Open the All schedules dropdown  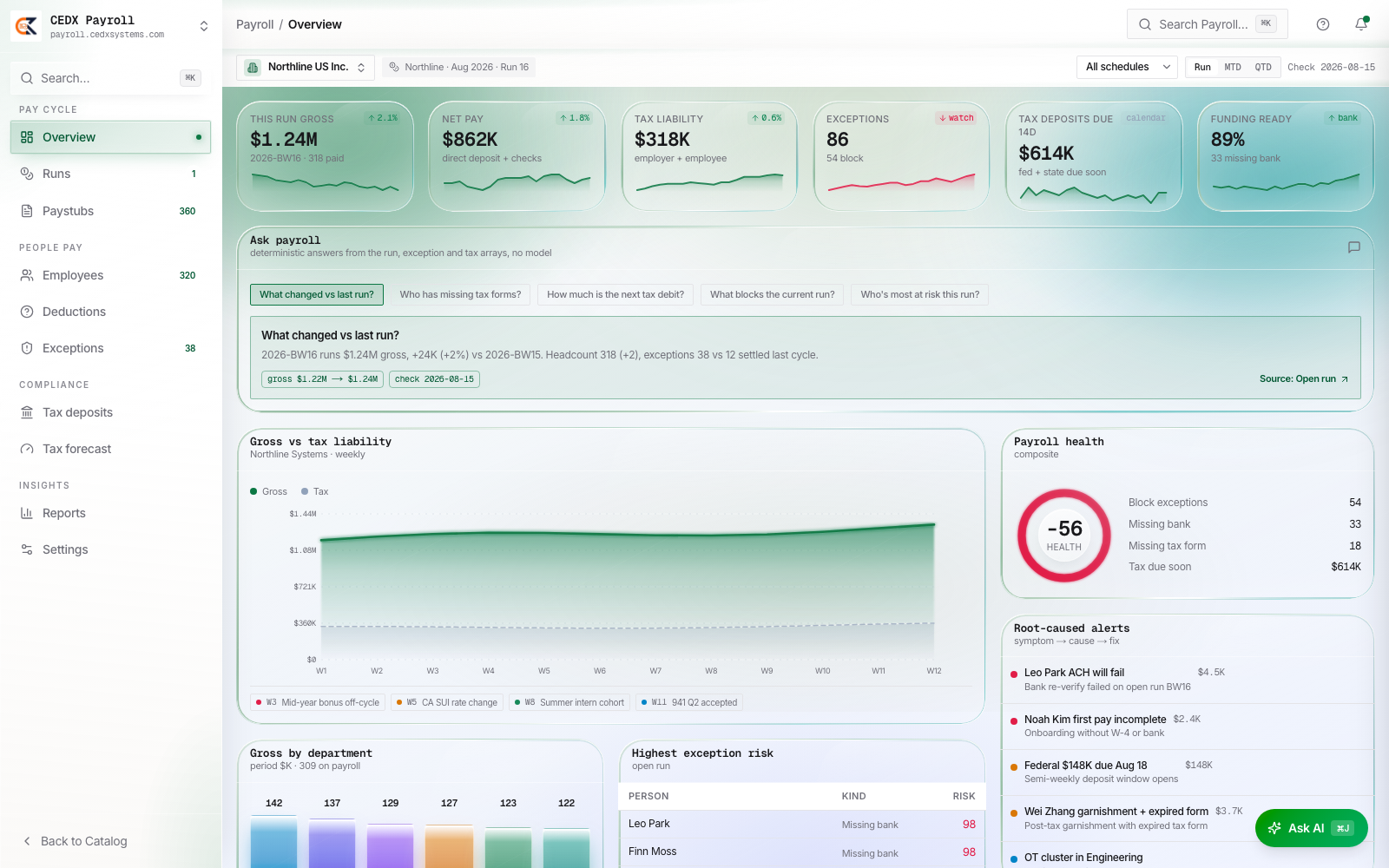coord(1128,67)
